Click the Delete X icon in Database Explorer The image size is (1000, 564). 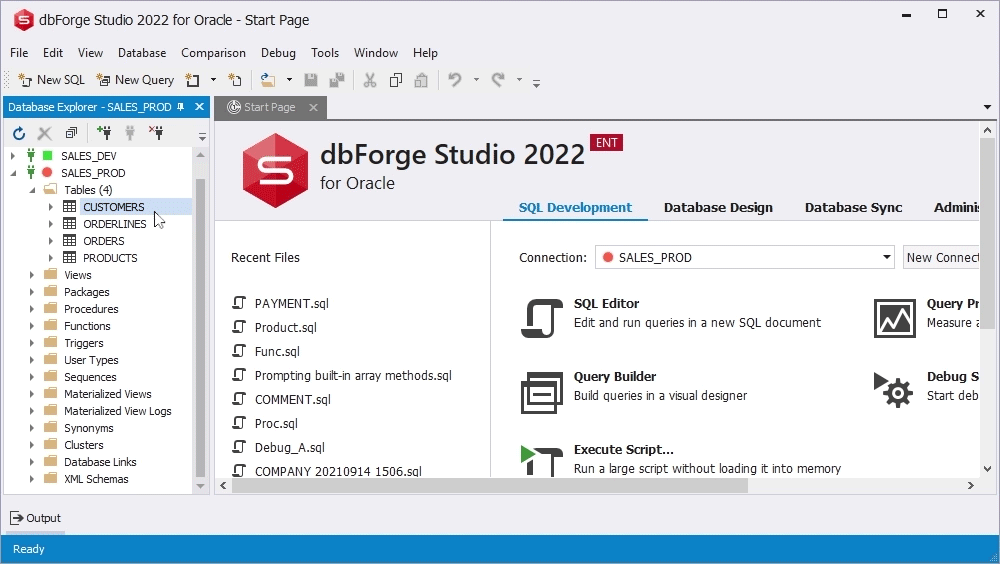(45, 133)
